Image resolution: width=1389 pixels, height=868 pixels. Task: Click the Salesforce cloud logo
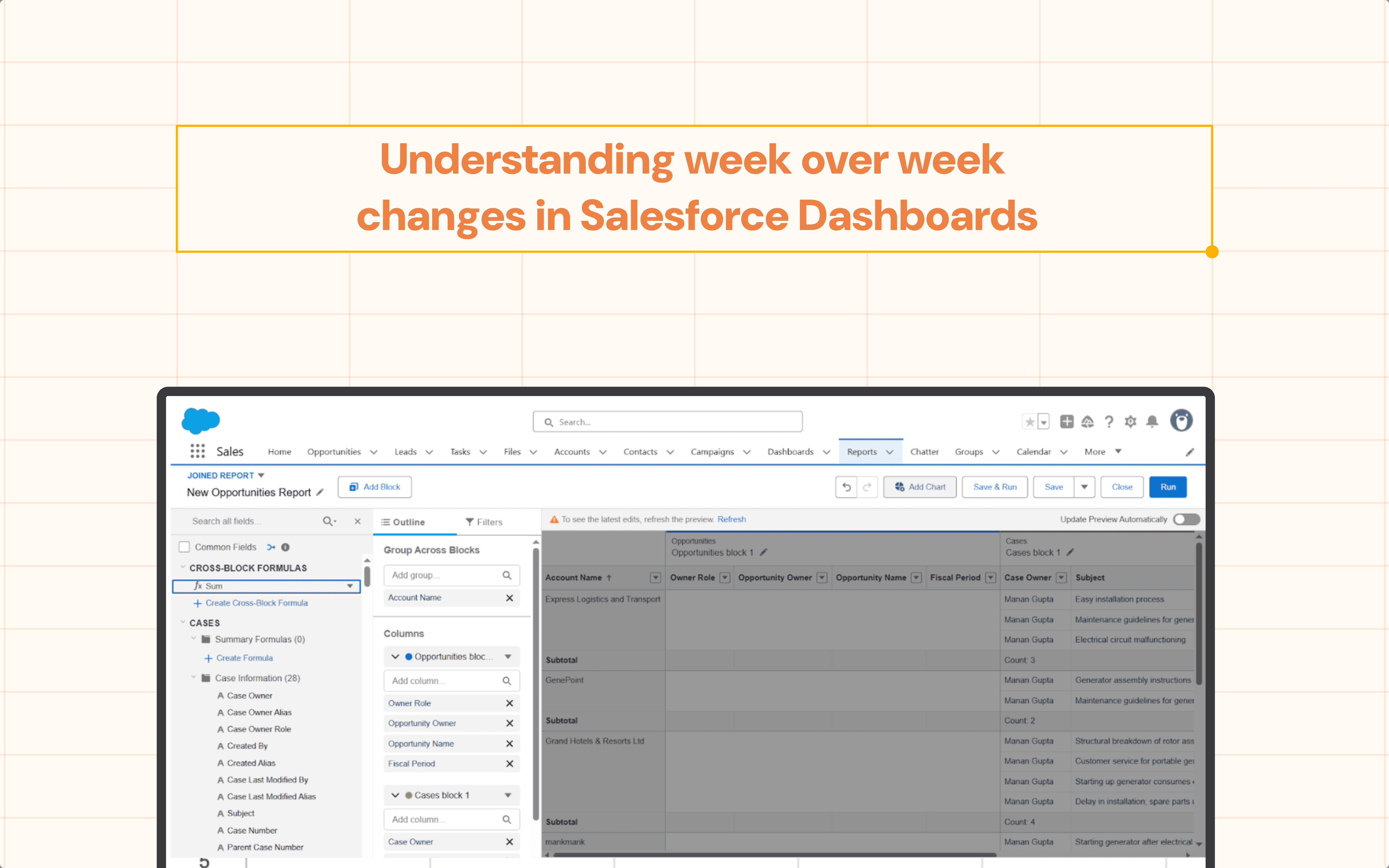click(200, 421)
